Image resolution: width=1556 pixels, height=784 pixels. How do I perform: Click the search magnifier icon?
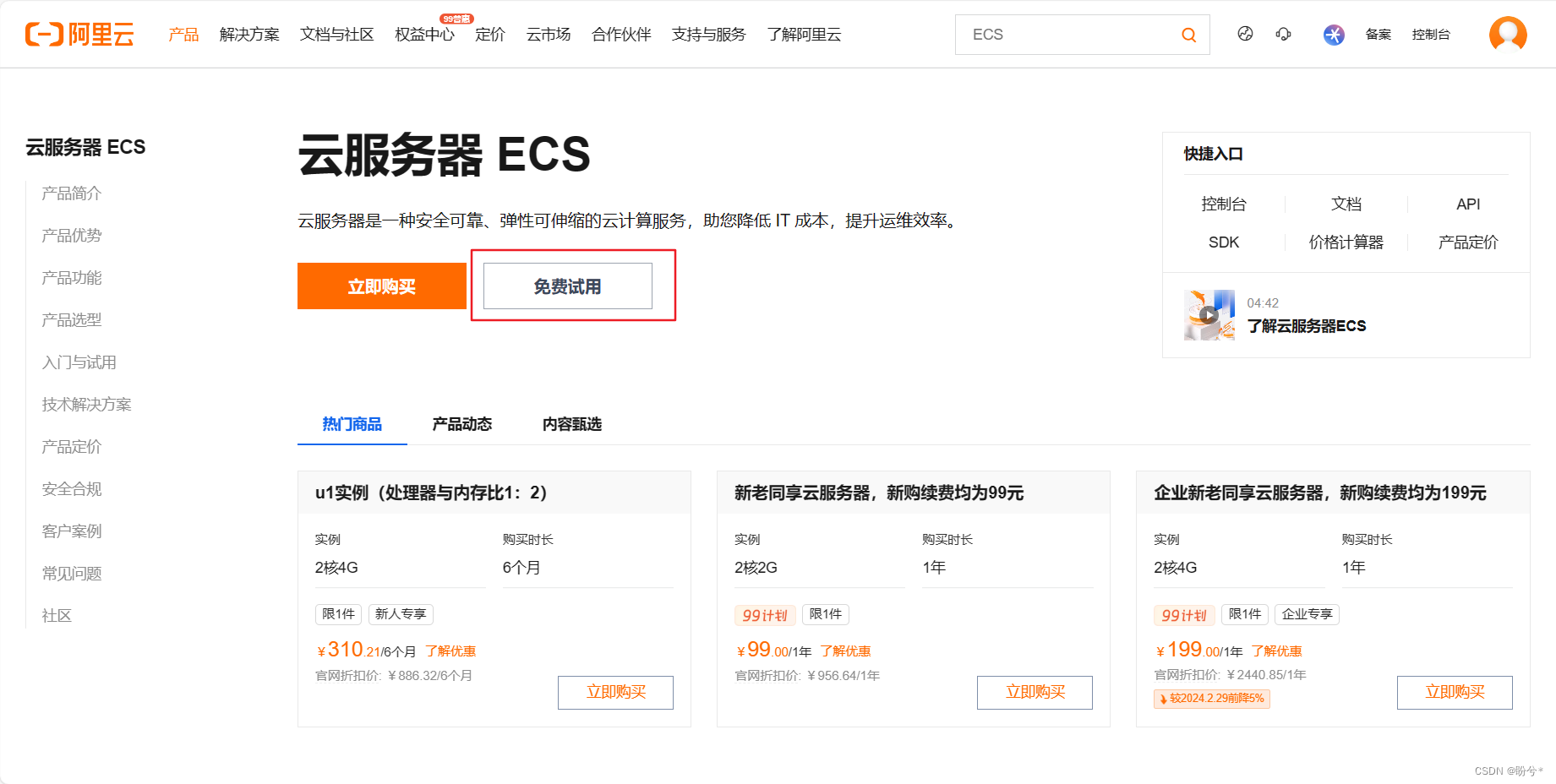[x=1188, y=35]
